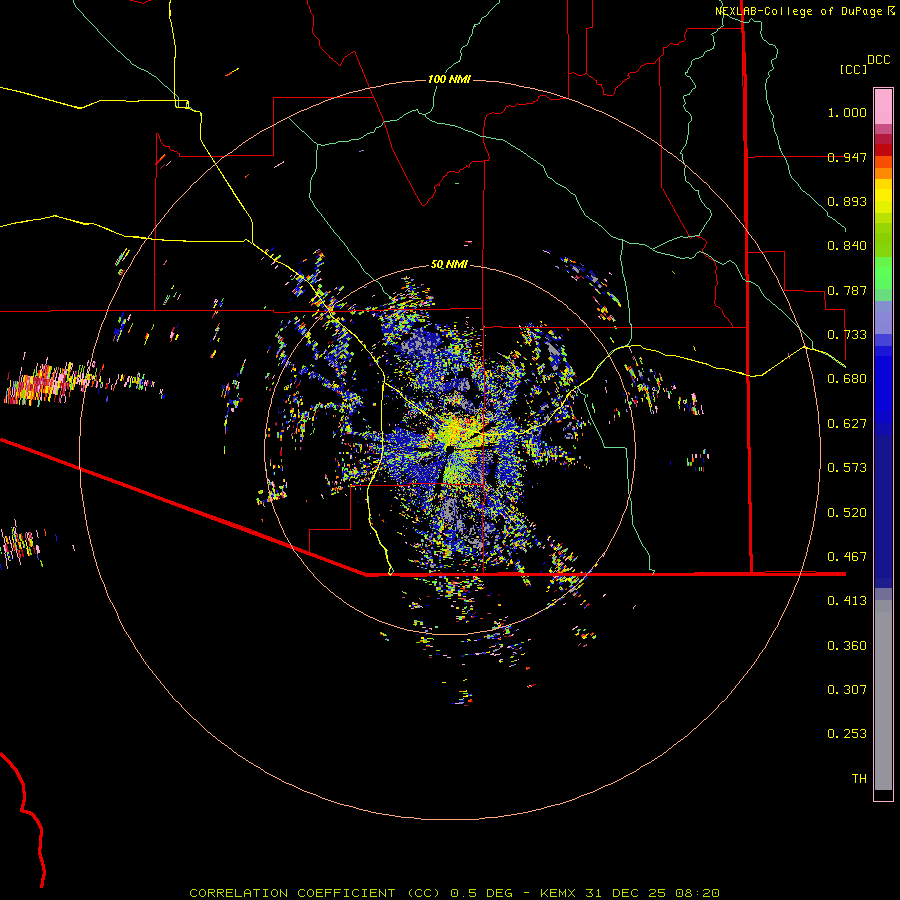This screenshot has height=900, width=900.
Task: Click the 0.787 legend value
Action: coord(847,290)
